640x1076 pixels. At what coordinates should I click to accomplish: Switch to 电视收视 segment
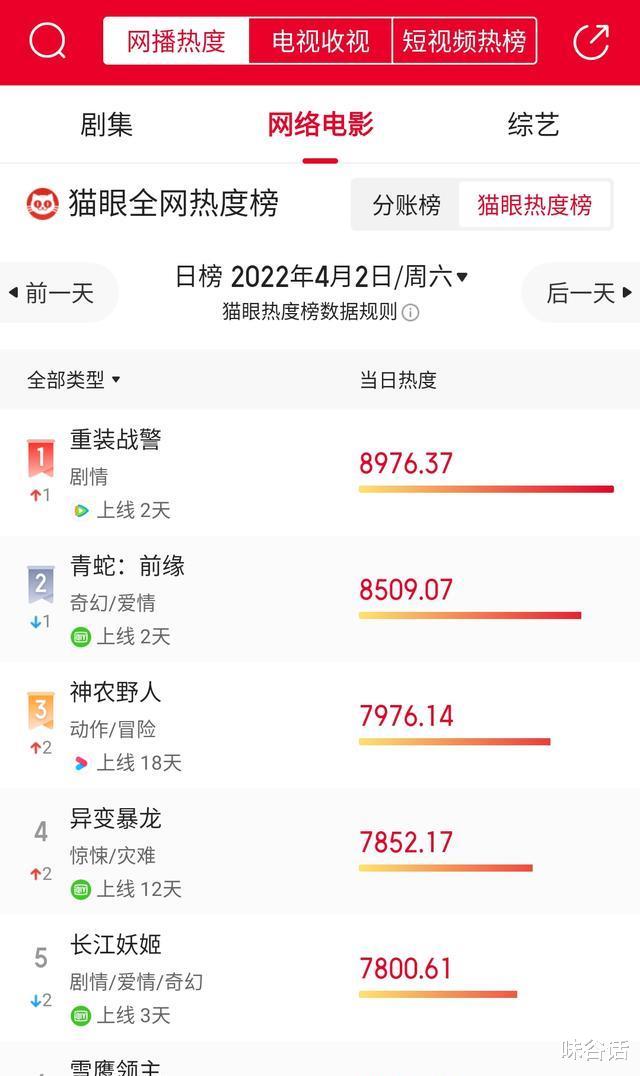pyautogui.click(x=320, y=41)
